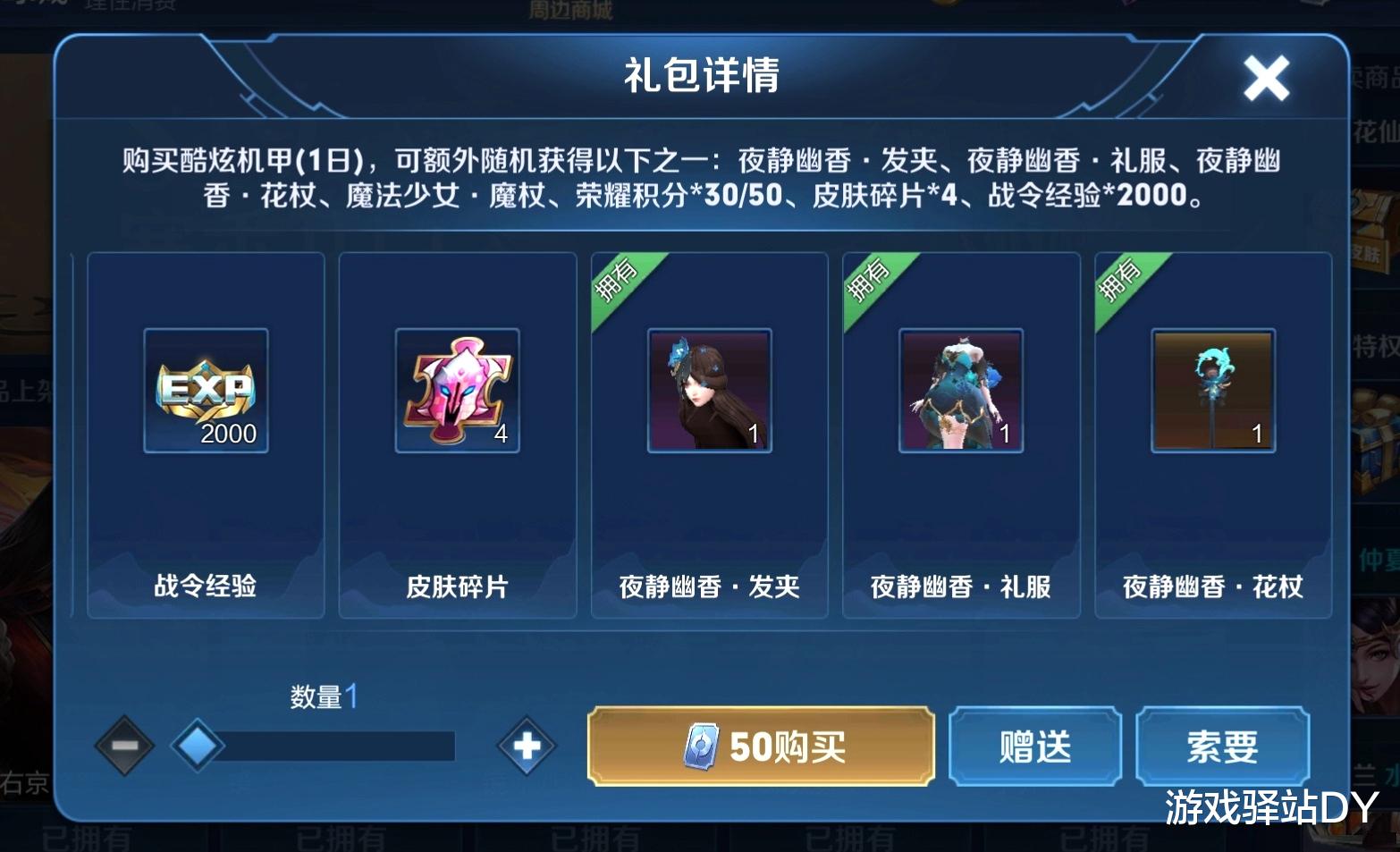1400x852 pixels.
Task: Select the 战令经验 EXP 2000 icon
Action: (206, 391)
